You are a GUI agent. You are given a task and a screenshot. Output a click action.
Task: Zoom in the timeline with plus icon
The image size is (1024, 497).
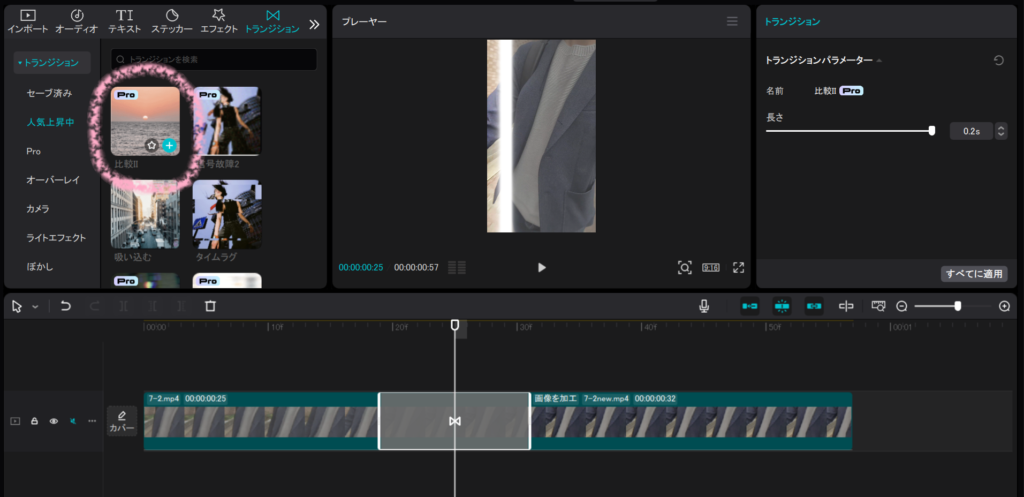pos(1004,306)
